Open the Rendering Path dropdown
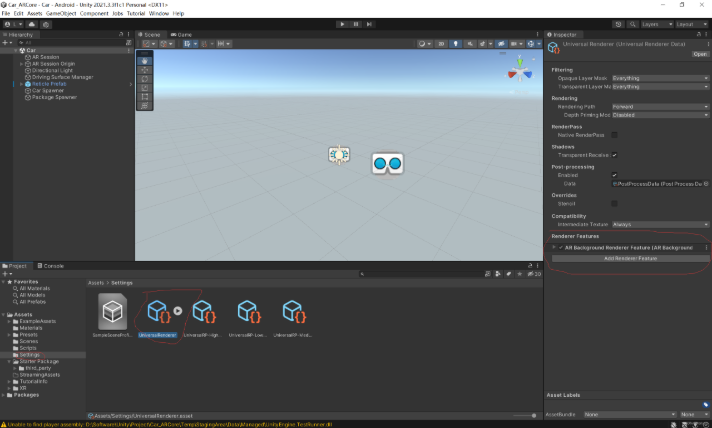This screenshot has height=428, width=712. point(658,106)
